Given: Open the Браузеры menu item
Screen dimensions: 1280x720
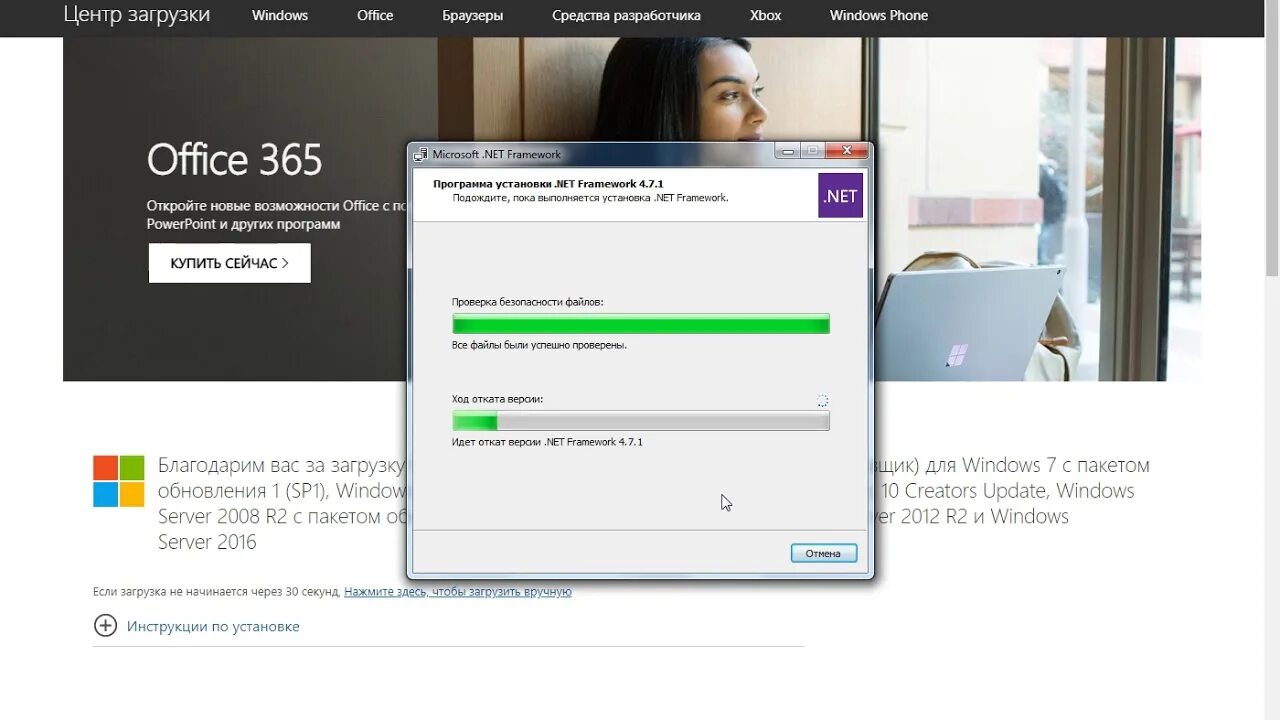Looking at the screenshot, I should [x=473, y=15].
